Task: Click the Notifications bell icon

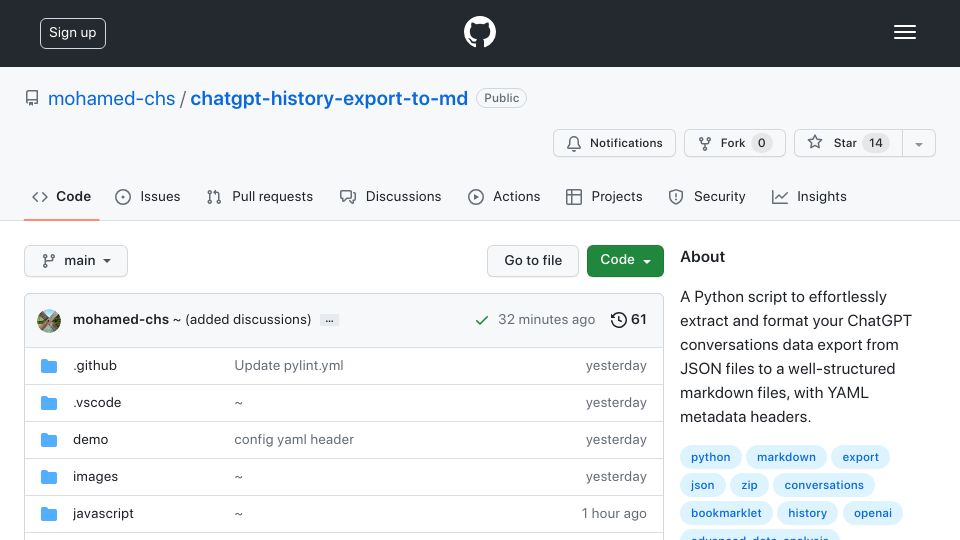Action: coord(574,143)
